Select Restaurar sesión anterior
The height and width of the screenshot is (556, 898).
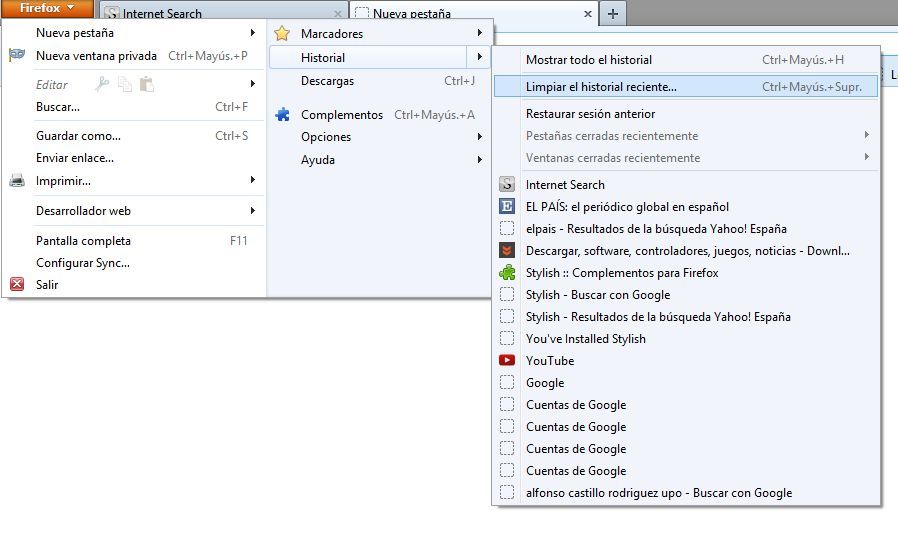686,113
